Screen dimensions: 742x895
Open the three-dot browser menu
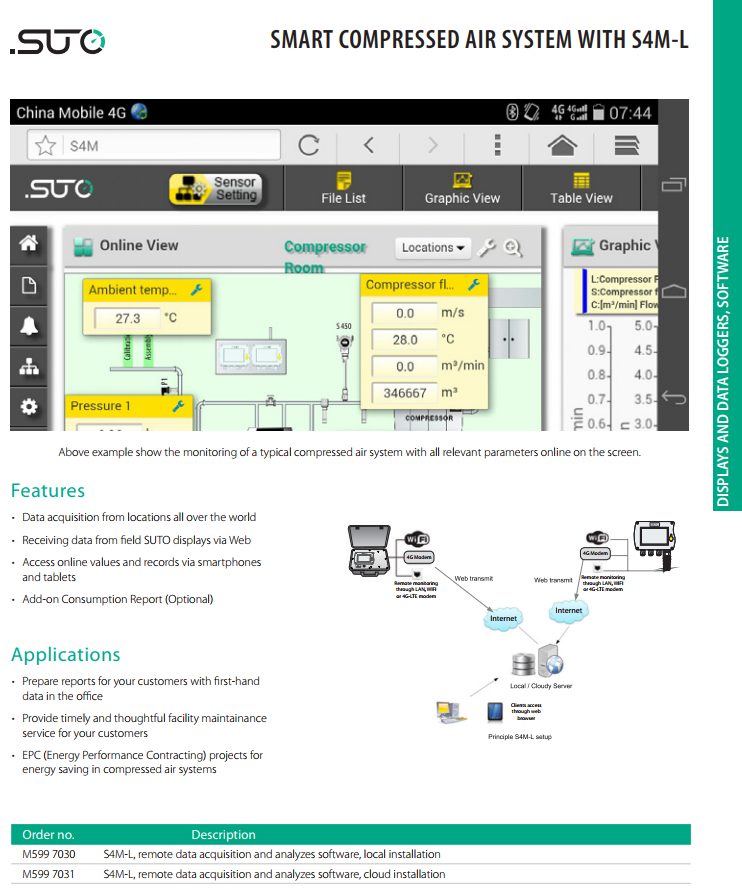click(x=497, y=145)
